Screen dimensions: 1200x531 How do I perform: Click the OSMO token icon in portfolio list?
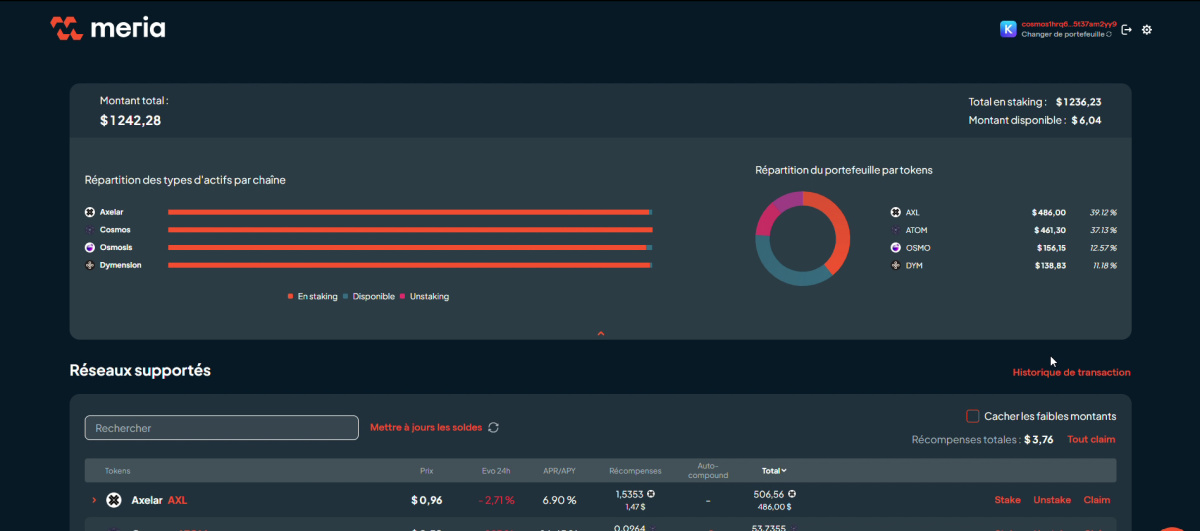pos(896,247)
